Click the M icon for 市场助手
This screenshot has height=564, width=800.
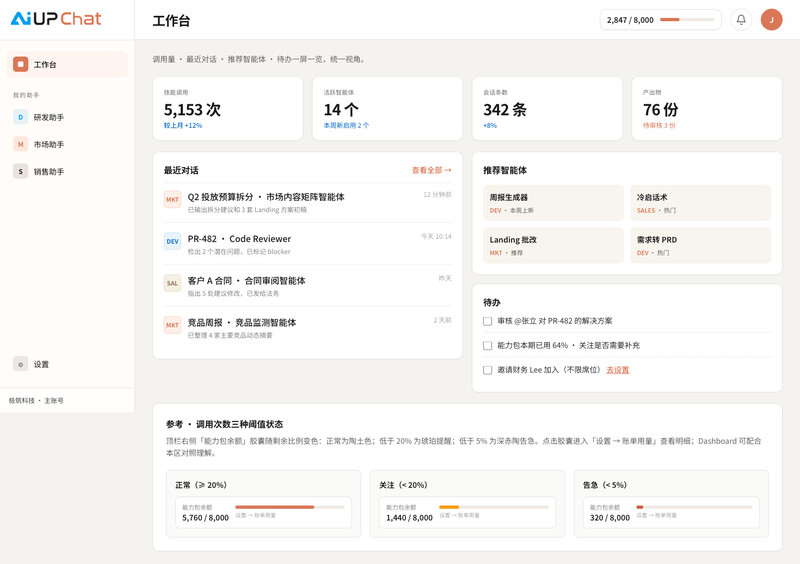tap(20, 144)
